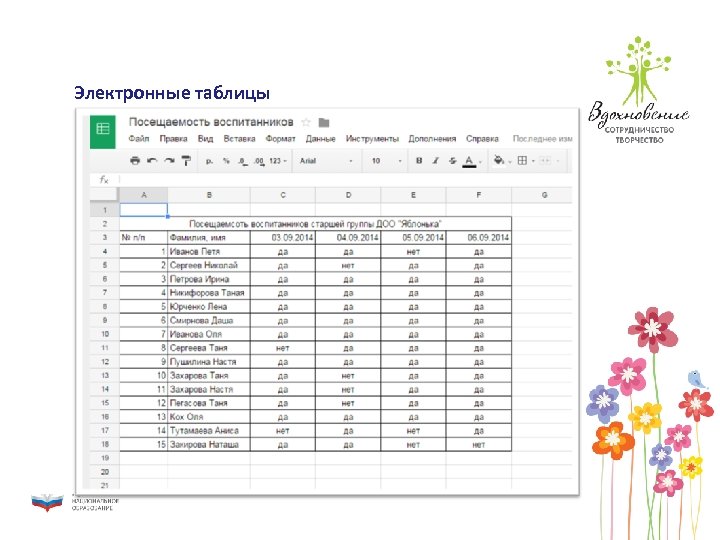Click the 'Пушилина Настя' name cell
Image resolution: width=720 pixels, height=540 pixels.
(x=209, y=361)
